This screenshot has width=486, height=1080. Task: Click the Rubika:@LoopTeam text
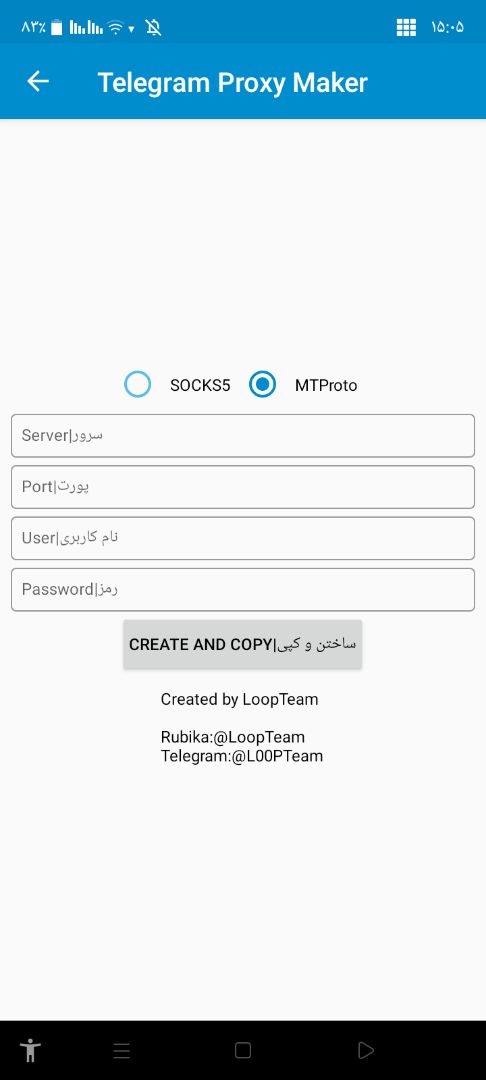pos(233,737)
